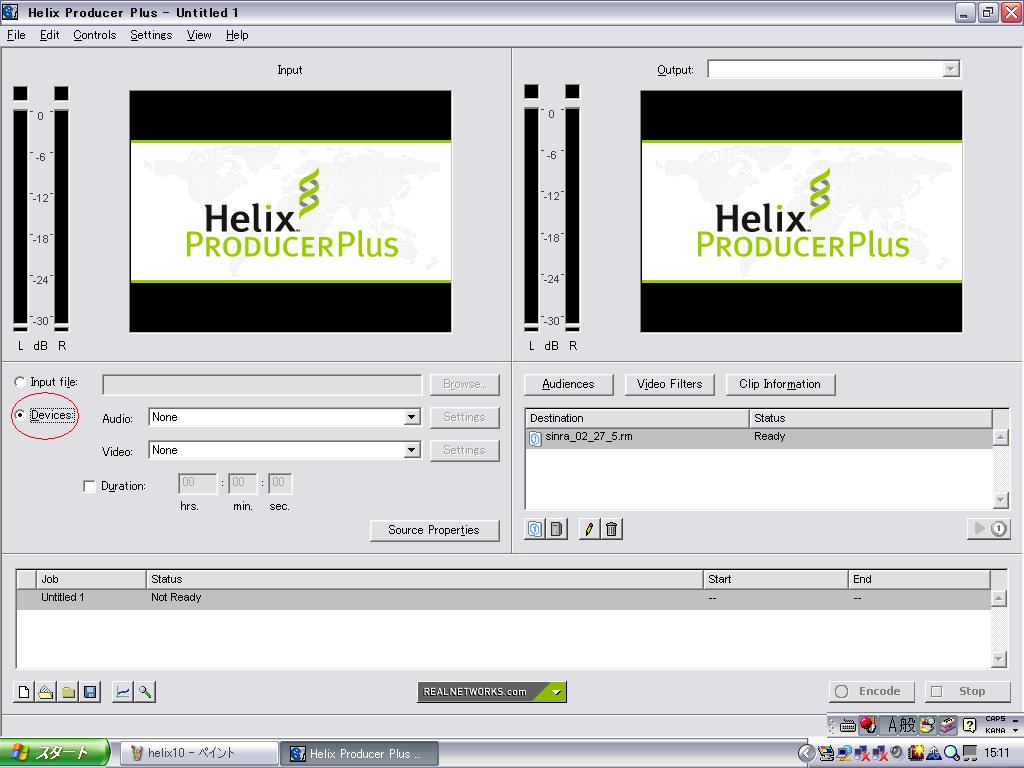Click the Video Filters button
1024x768 pixels.
pos(669,385)
